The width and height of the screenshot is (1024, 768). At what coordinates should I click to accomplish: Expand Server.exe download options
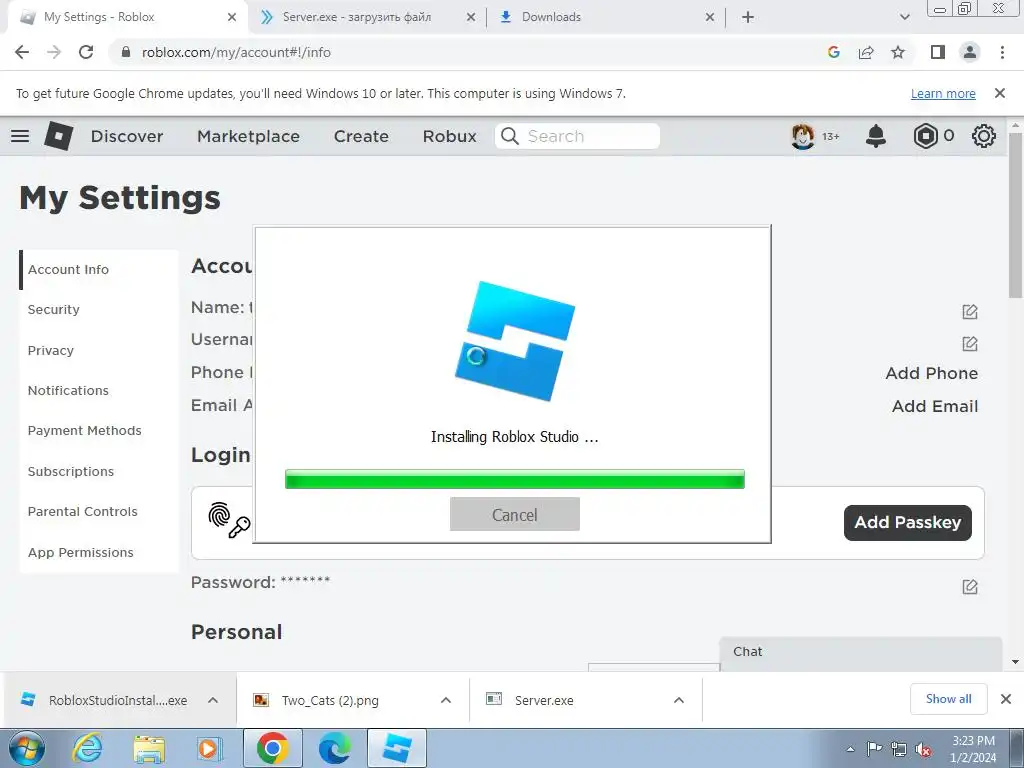pyautogui.click(x=679, y=700)
